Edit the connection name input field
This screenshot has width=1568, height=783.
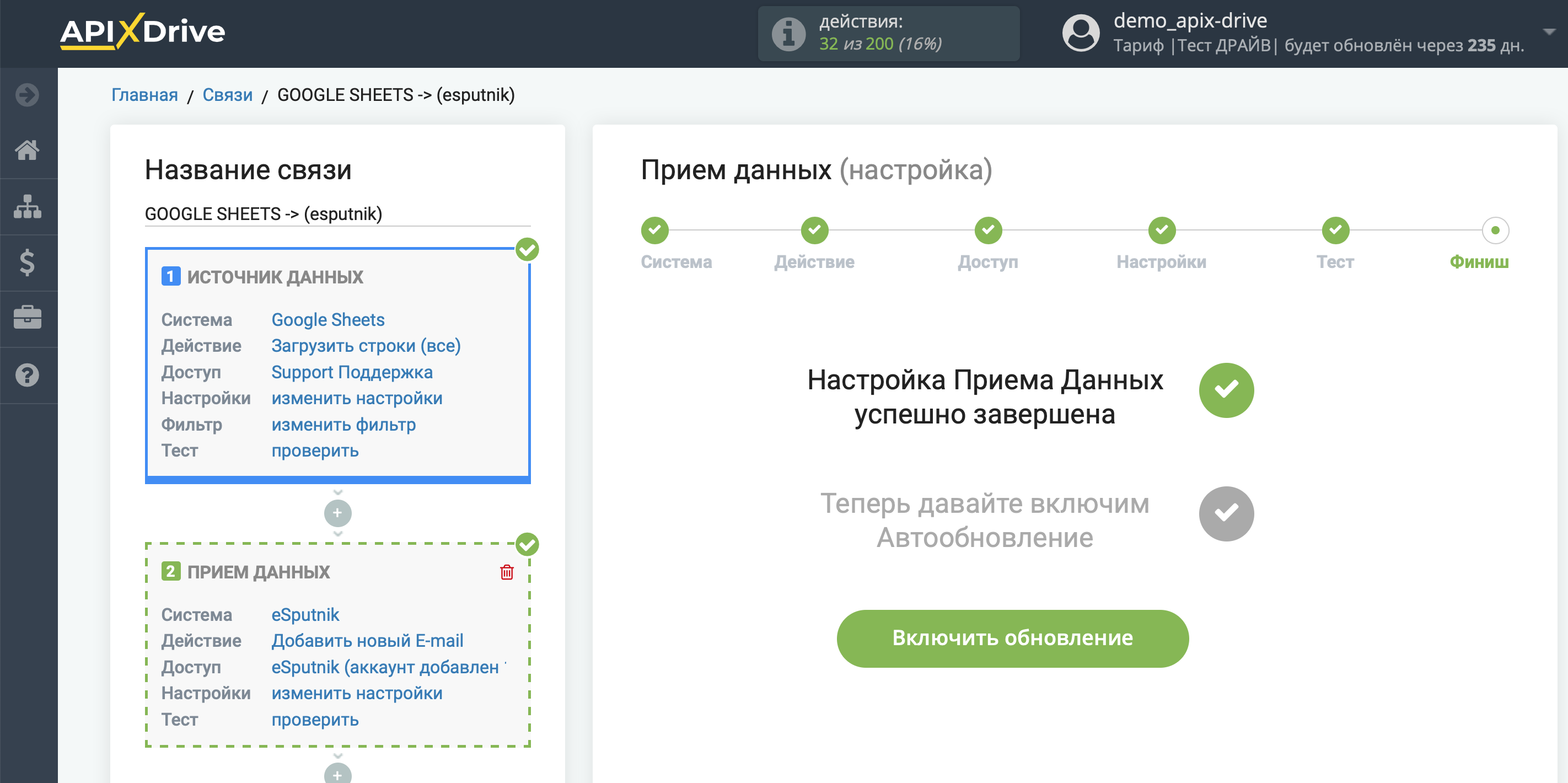(337, 214)
